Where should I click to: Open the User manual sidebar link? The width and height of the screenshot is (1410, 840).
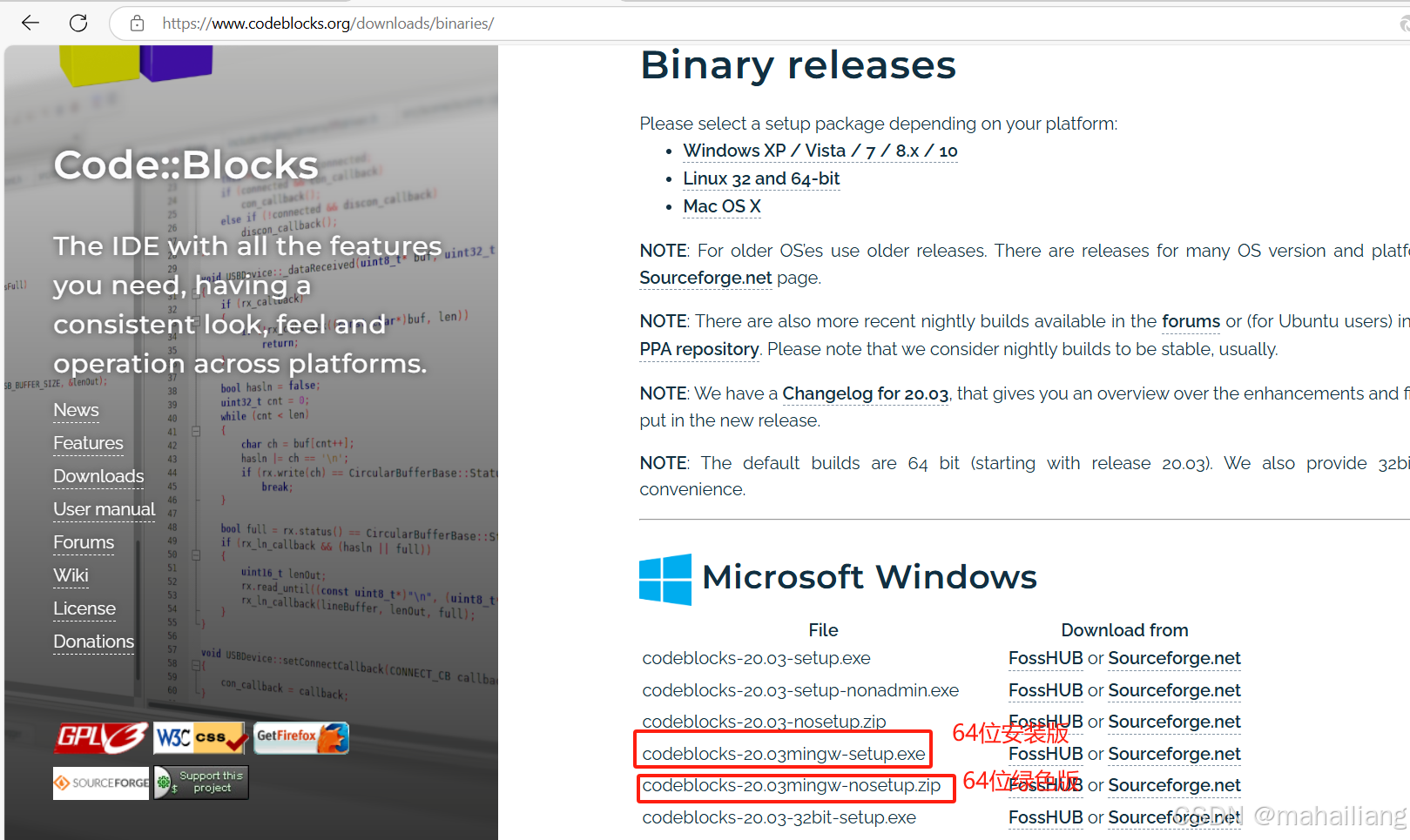104,509
